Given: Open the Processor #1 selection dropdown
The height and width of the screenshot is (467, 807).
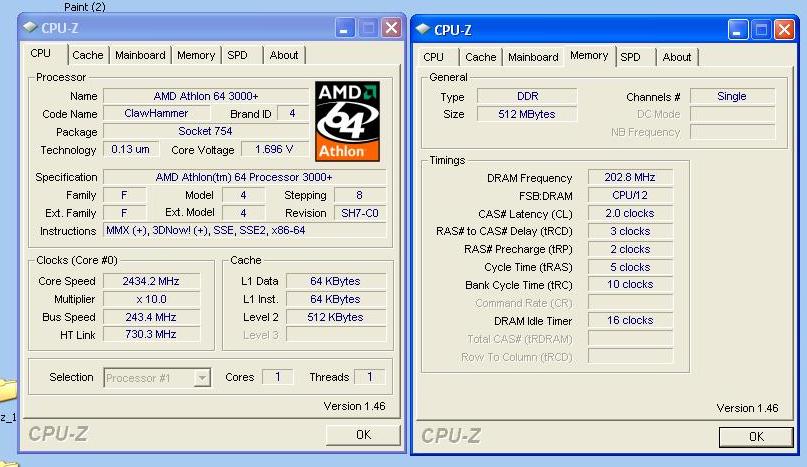Looking at the screenshot, I should [x=202, y=378].
